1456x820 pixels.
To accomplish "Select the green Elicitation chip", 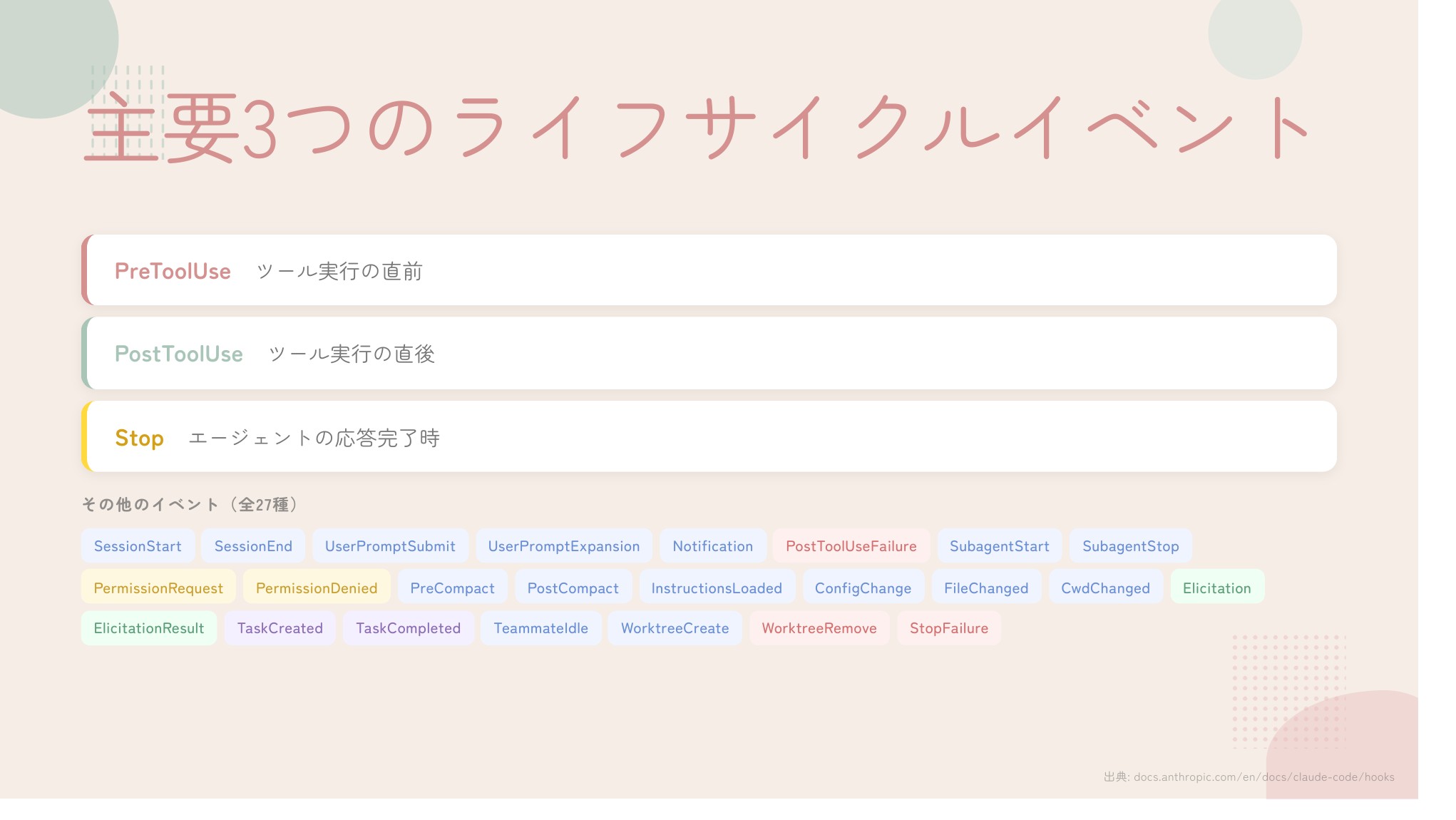I will tap(1216, 588).
